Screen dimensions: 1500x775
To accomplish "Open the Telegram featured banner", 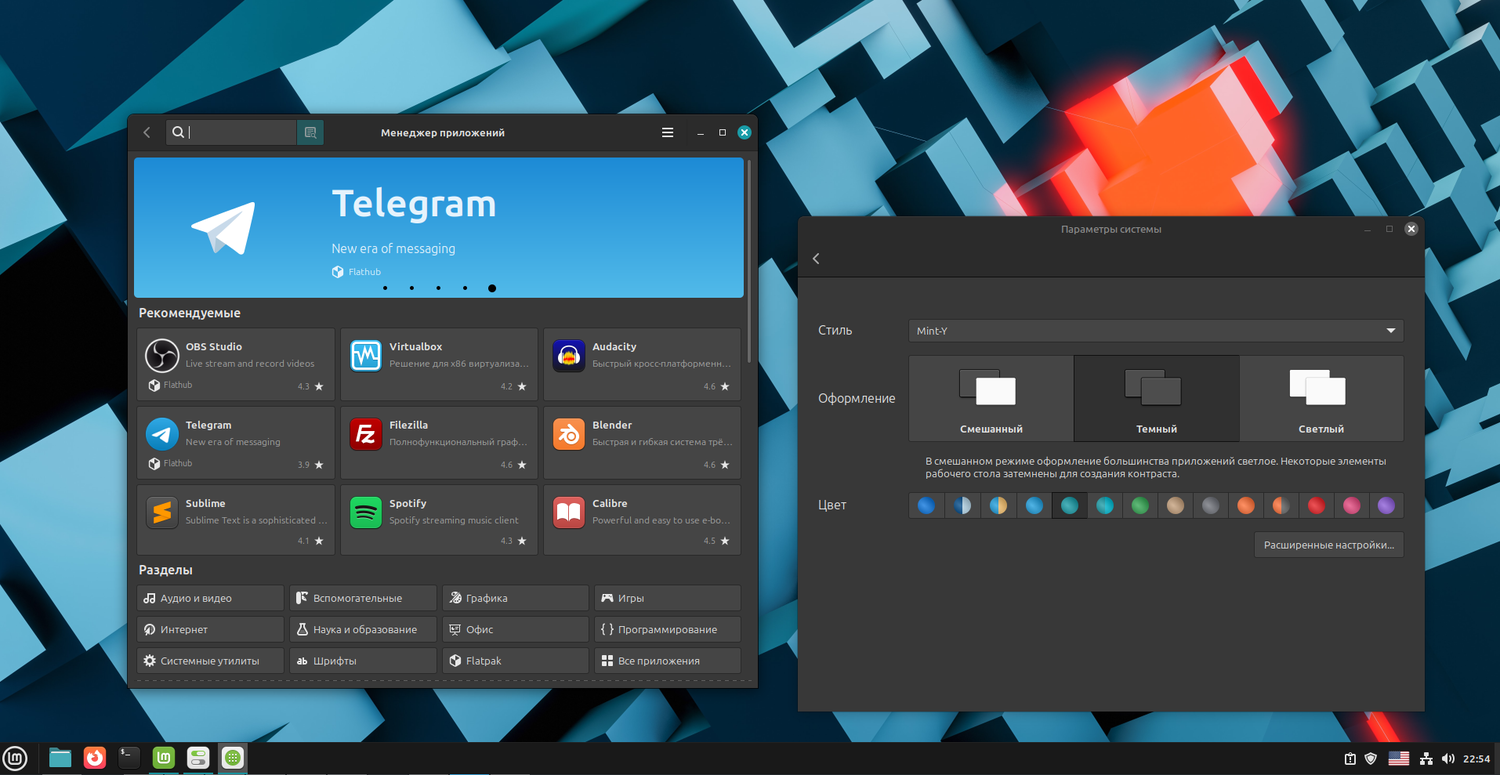I will click(439, 227).
